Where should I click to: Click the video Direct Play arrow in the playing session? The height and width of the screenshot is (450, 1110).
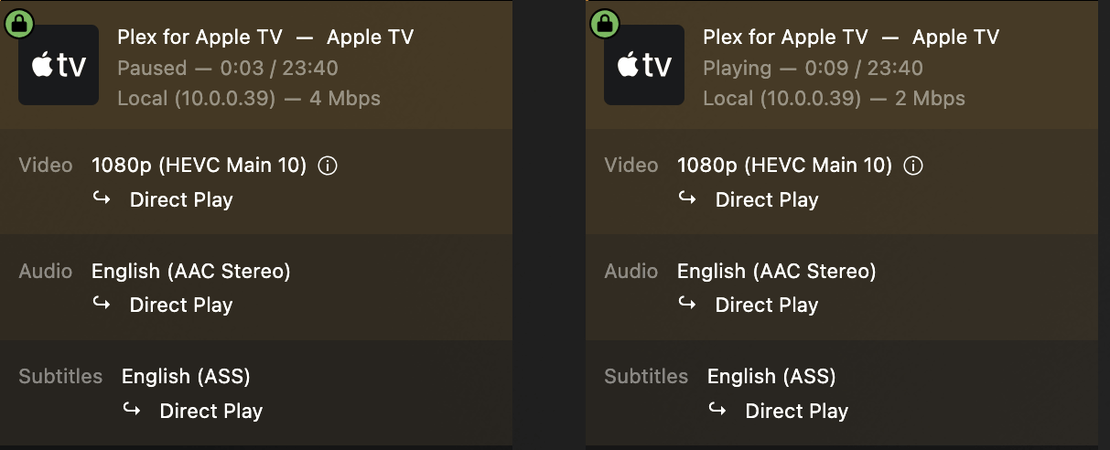click(688, 198)
